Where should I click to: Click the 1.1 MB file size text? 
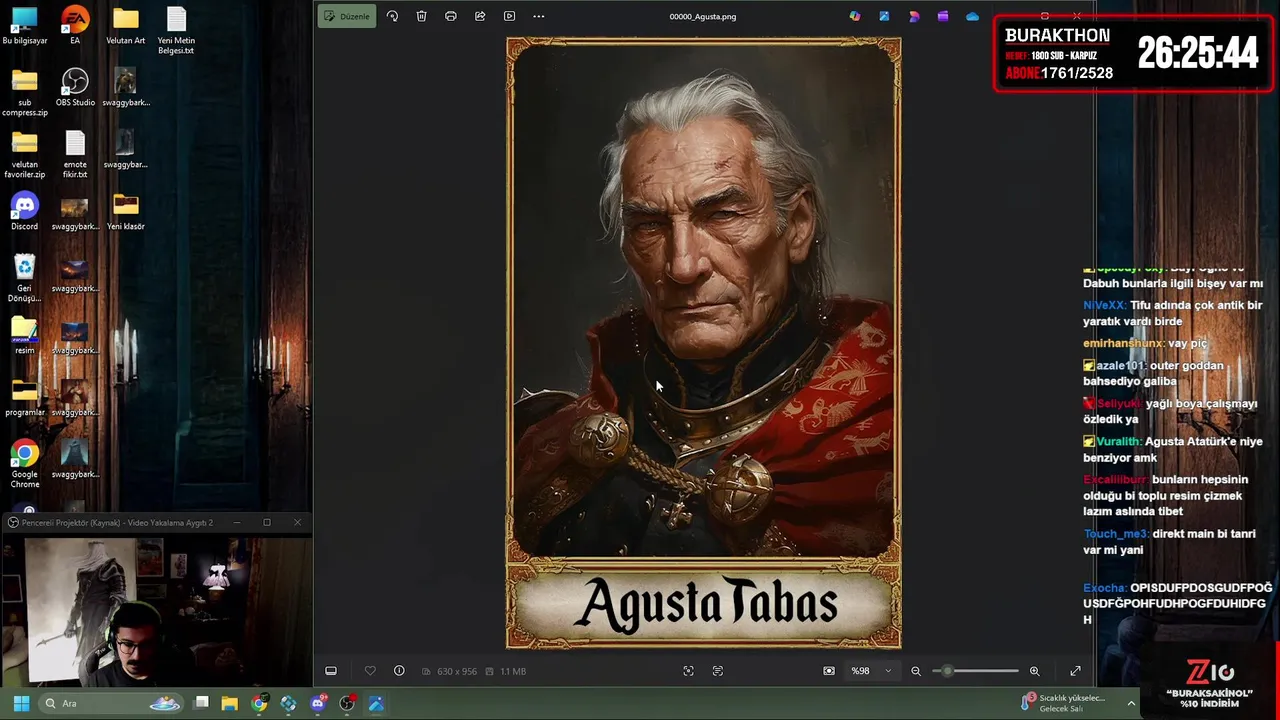click(513, 671)
